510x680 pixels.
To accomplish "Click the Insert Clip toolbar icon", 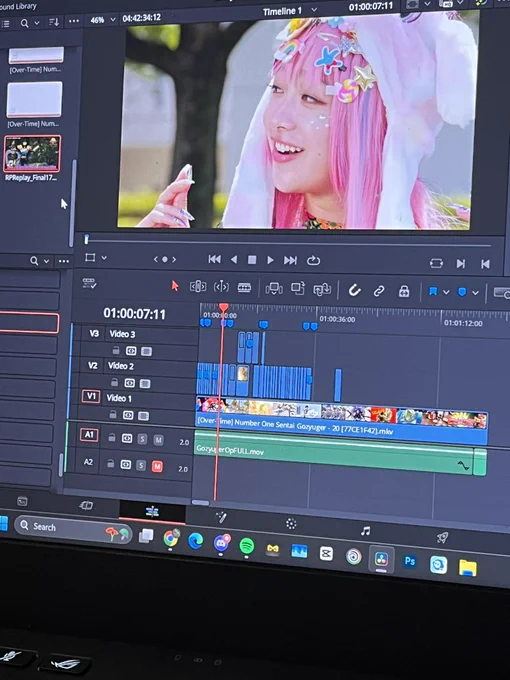I will [x=274, y=288].
